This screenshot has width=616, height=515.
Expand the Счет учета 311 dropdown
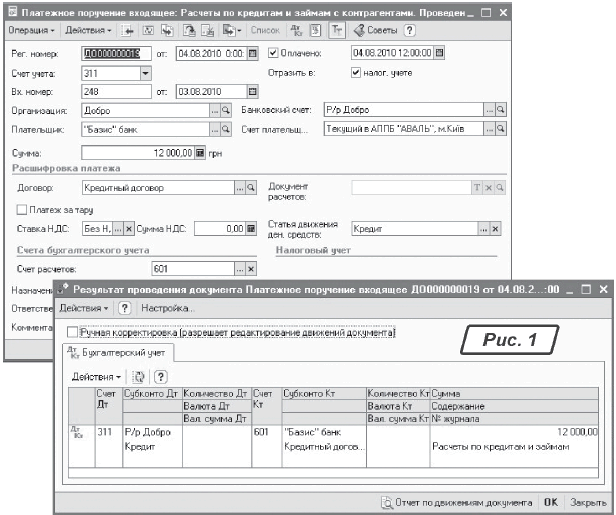point(145,72)
